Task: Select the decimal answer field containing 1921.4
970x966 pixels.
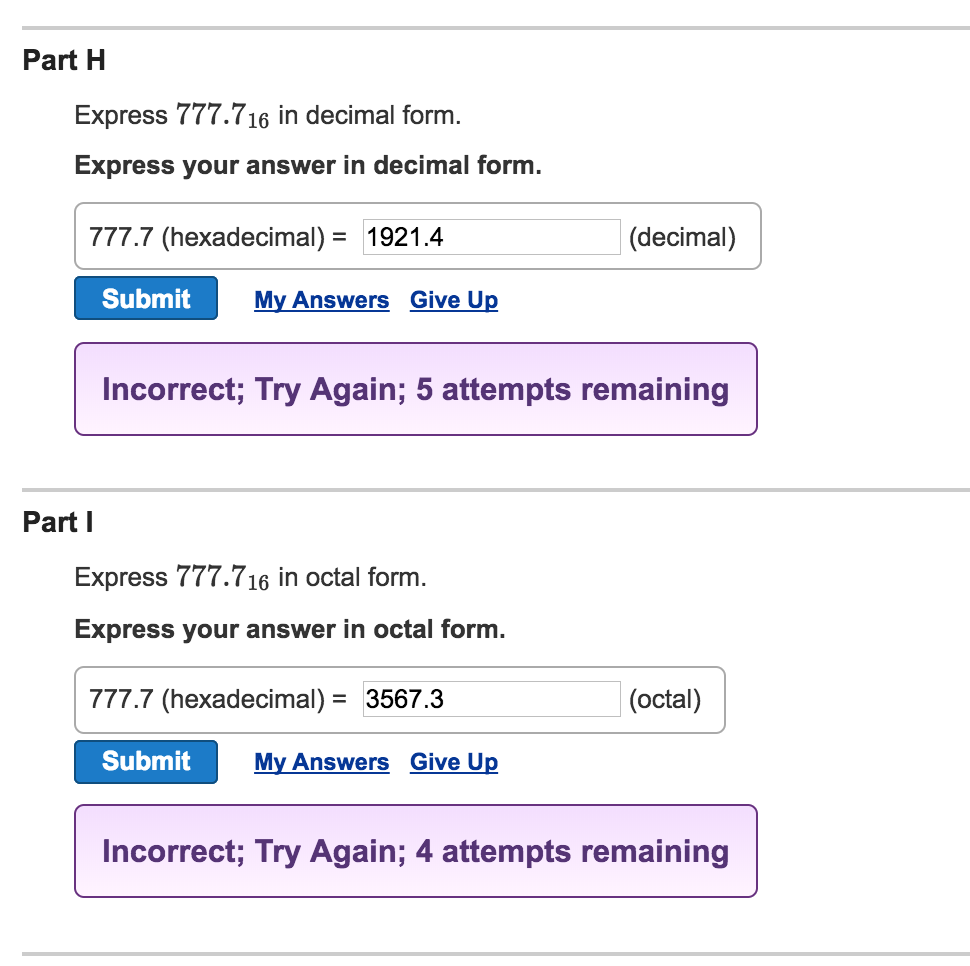Action: point(490,236)
